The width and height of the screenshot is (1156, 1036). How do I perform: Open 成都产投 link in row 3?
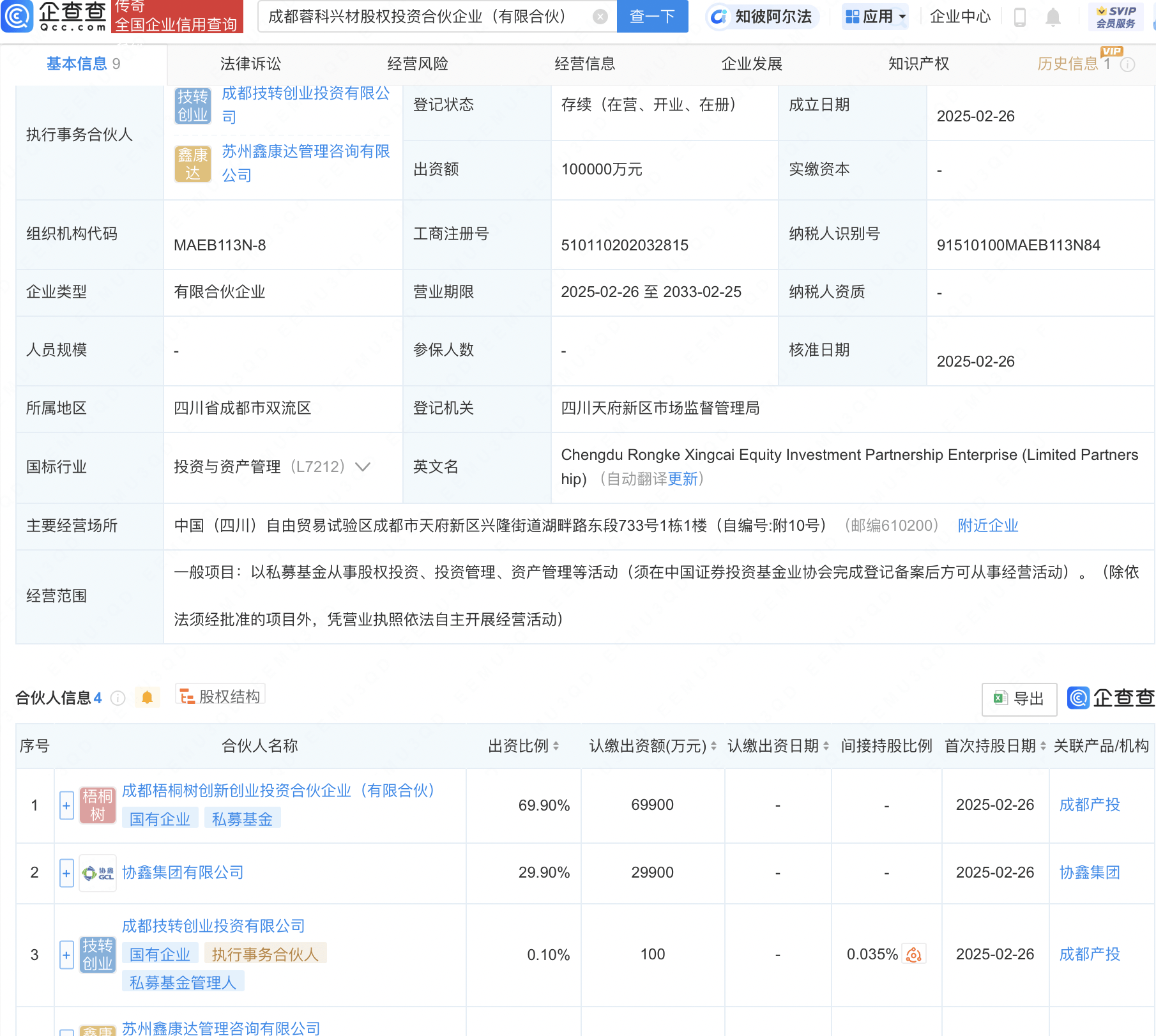1090,954
